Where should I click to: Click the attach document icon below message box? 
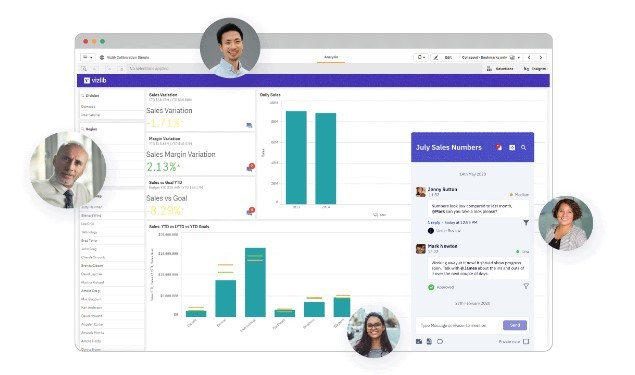click(429, 341)
